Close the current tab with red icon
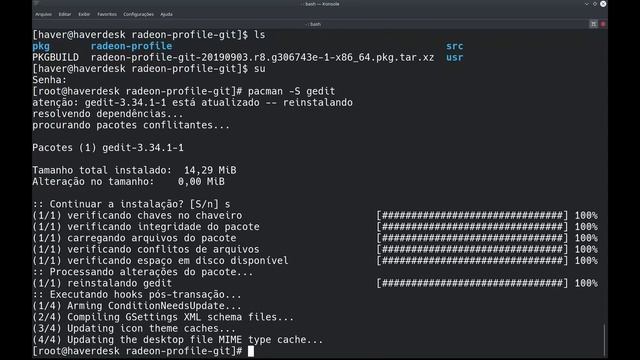The width and height of the screenshot is (640, 360). click(x=603, y=24)
